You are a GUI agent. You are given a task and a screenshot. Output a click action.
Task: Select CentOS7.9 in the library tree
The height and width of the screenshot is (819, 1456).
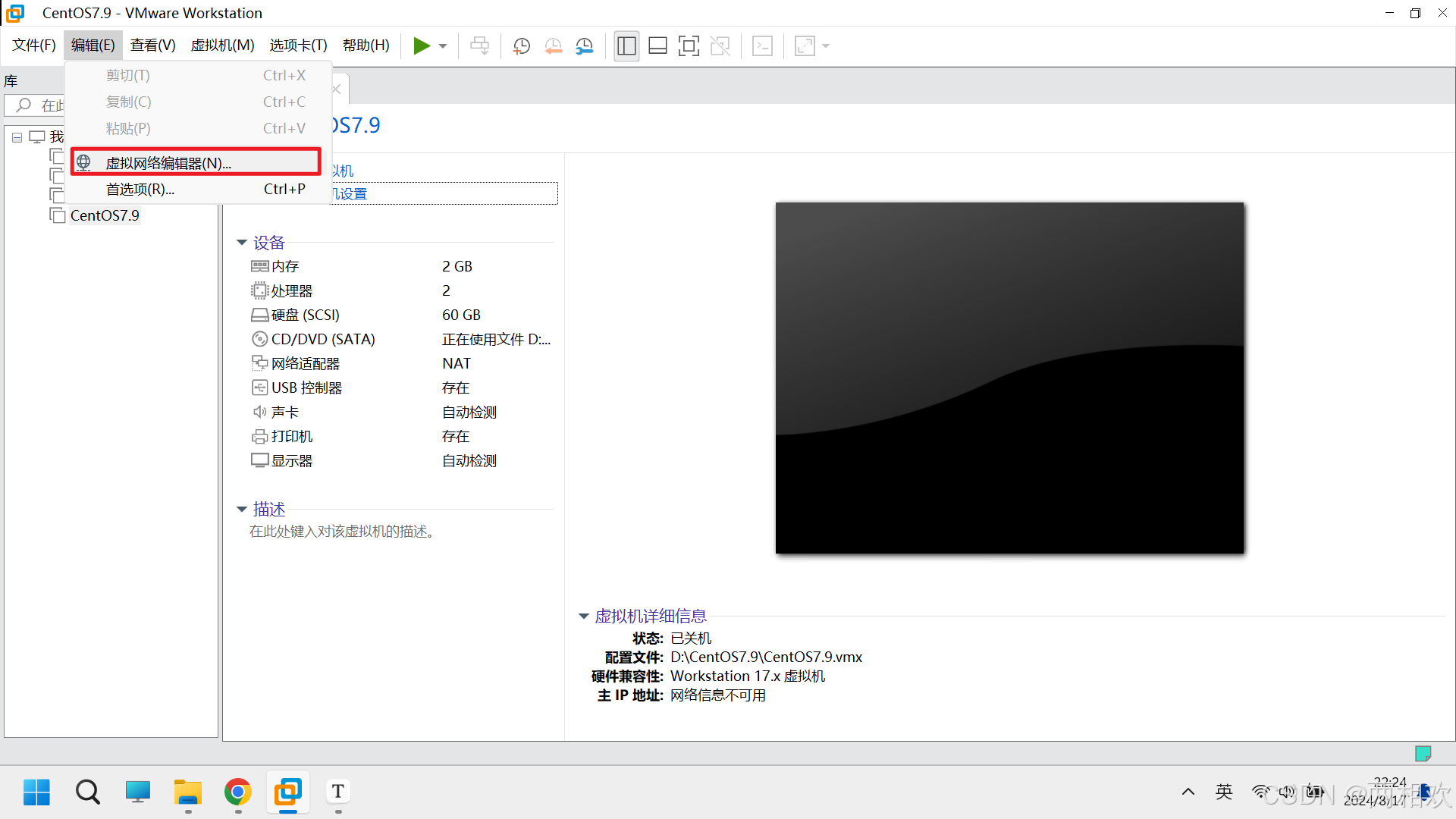tap(104, 215)
